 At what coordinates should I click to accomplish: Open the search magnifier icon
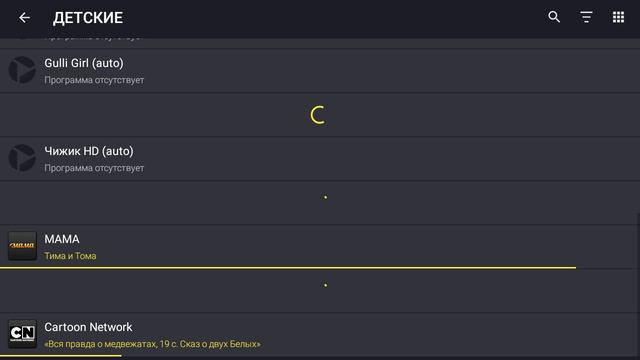pyautogui.click(x=554, y=17)
